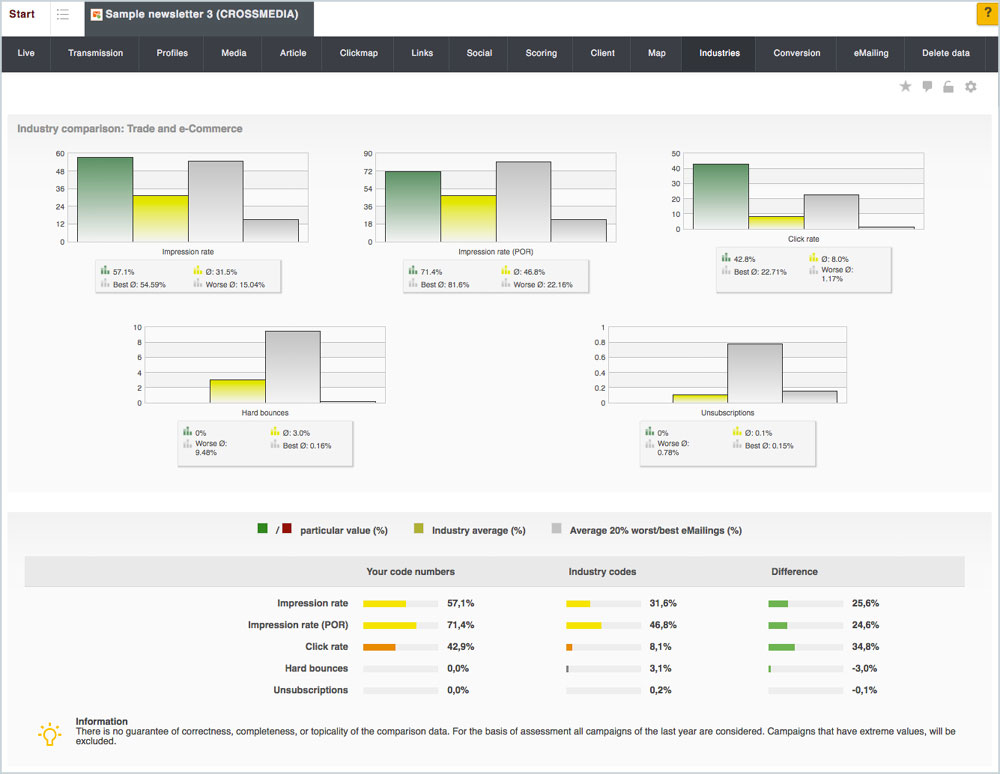
Task: Click the lightbulb Information icon
Action: [x=50, y=735]
